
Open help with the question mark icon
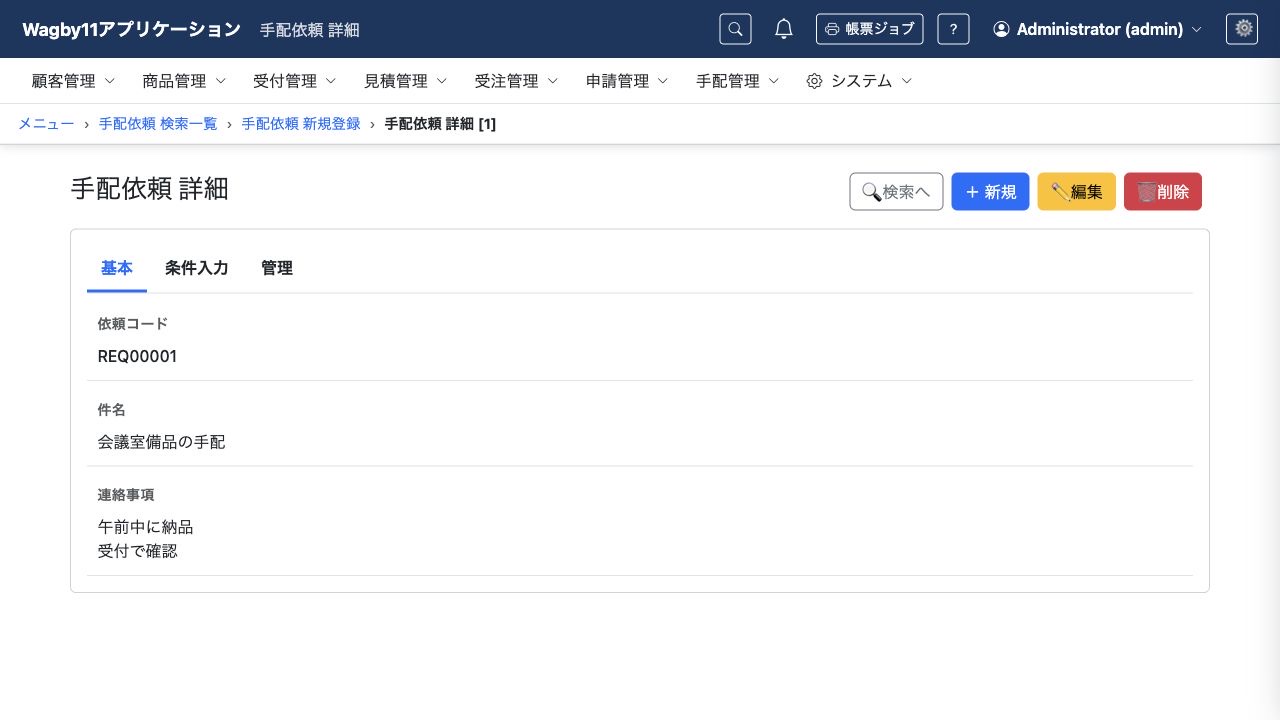coord(953,29)
